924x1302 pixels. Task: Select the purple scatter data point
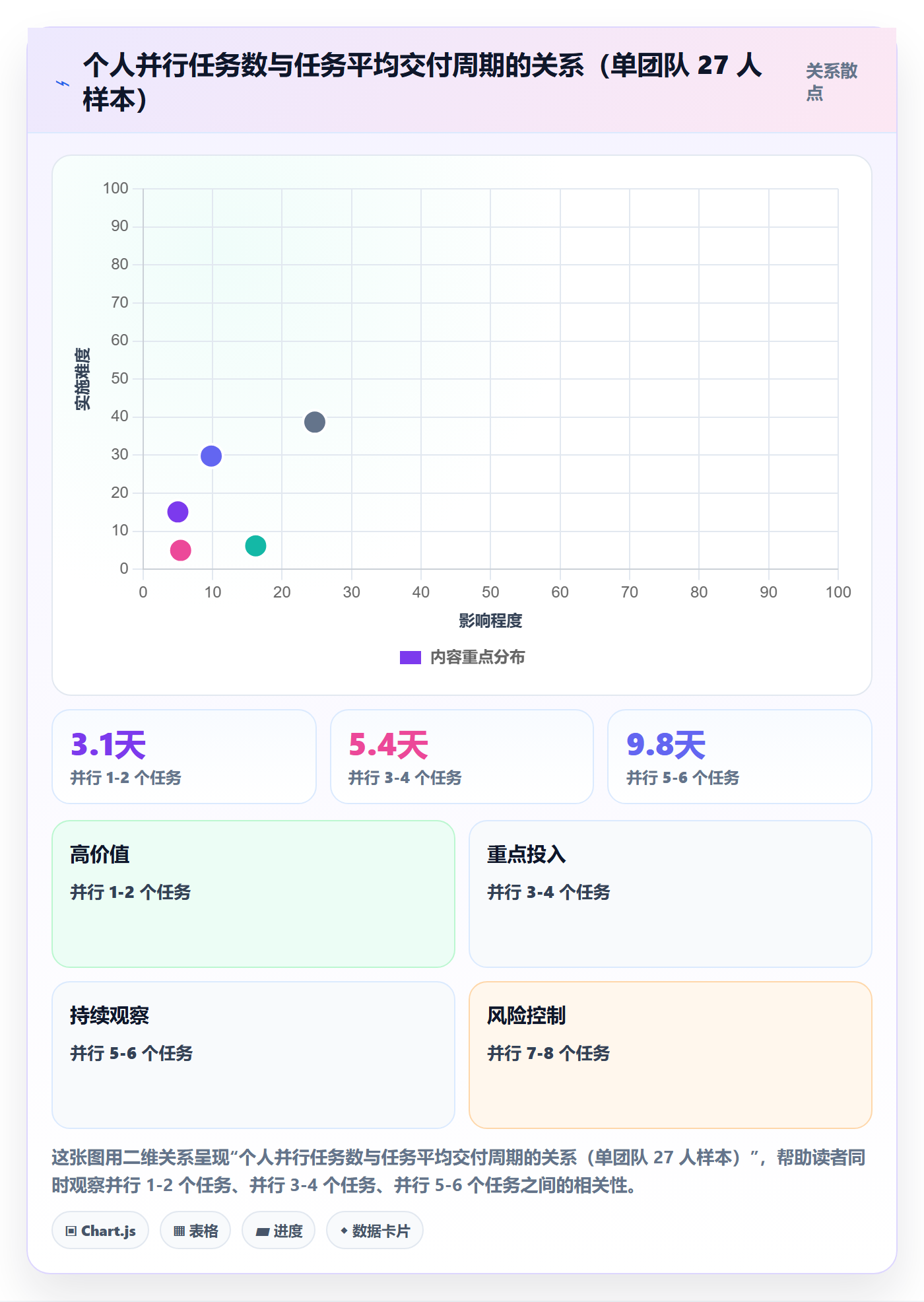[x=178, y=512]
